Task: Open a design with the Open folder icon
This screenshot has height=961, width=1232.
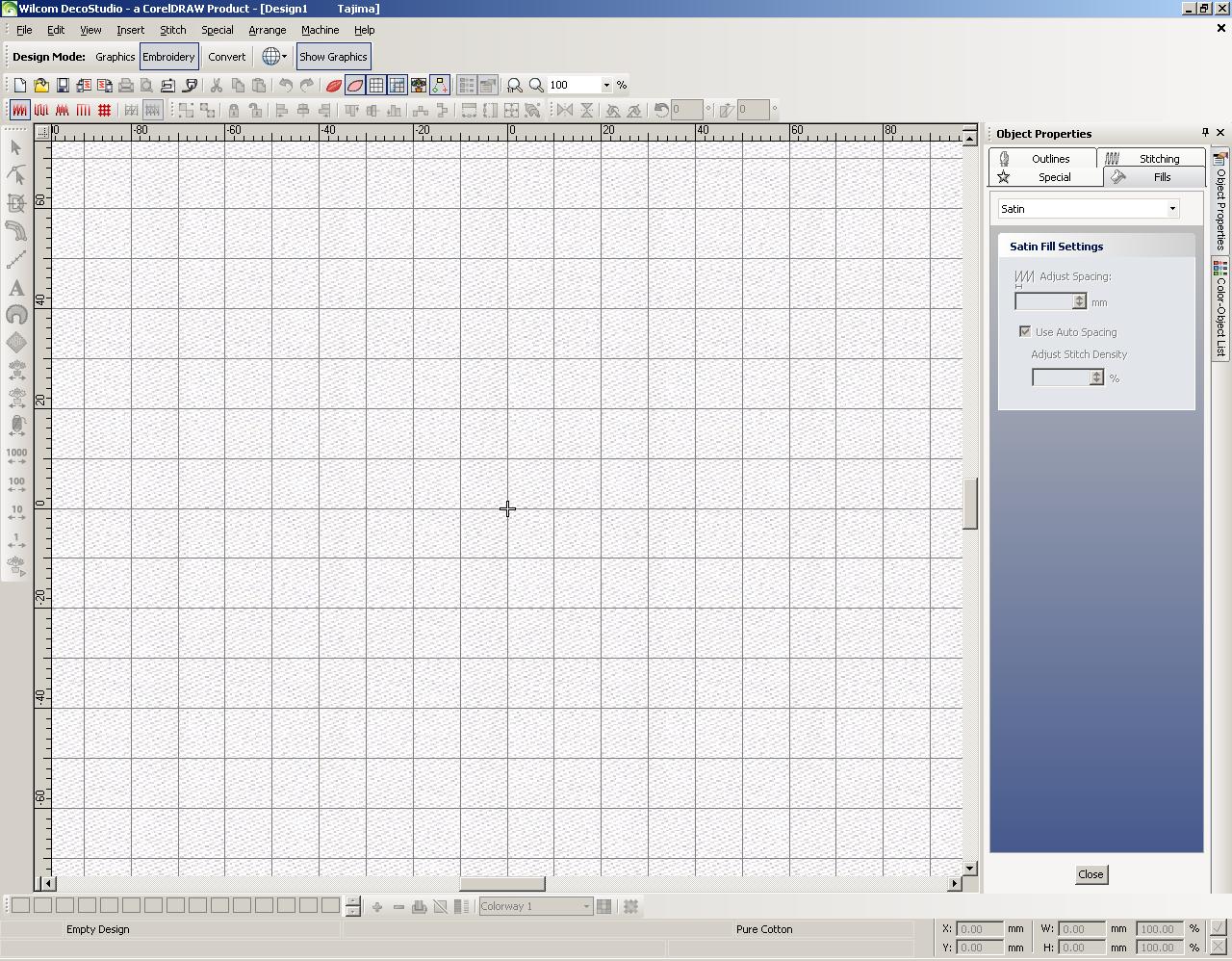Action: pyautogui.click(x=41, y=85)
